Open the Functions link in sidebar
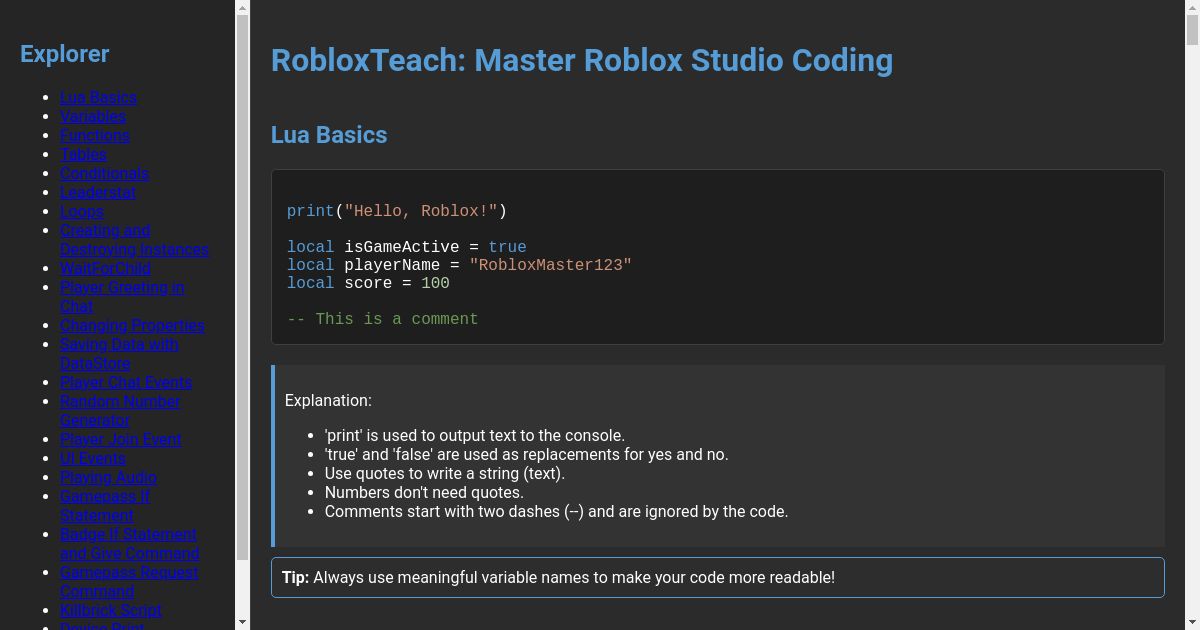This screenshot has height=630, width=1200. tap(95, 135)
